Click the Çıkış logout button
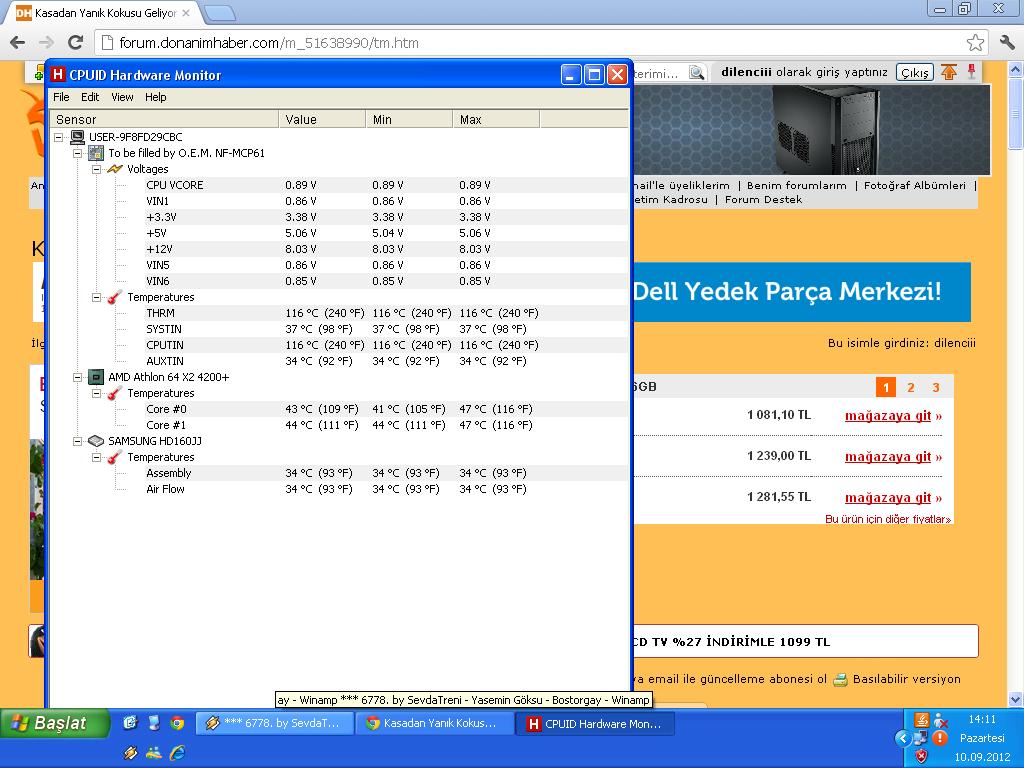 (914, 72)
